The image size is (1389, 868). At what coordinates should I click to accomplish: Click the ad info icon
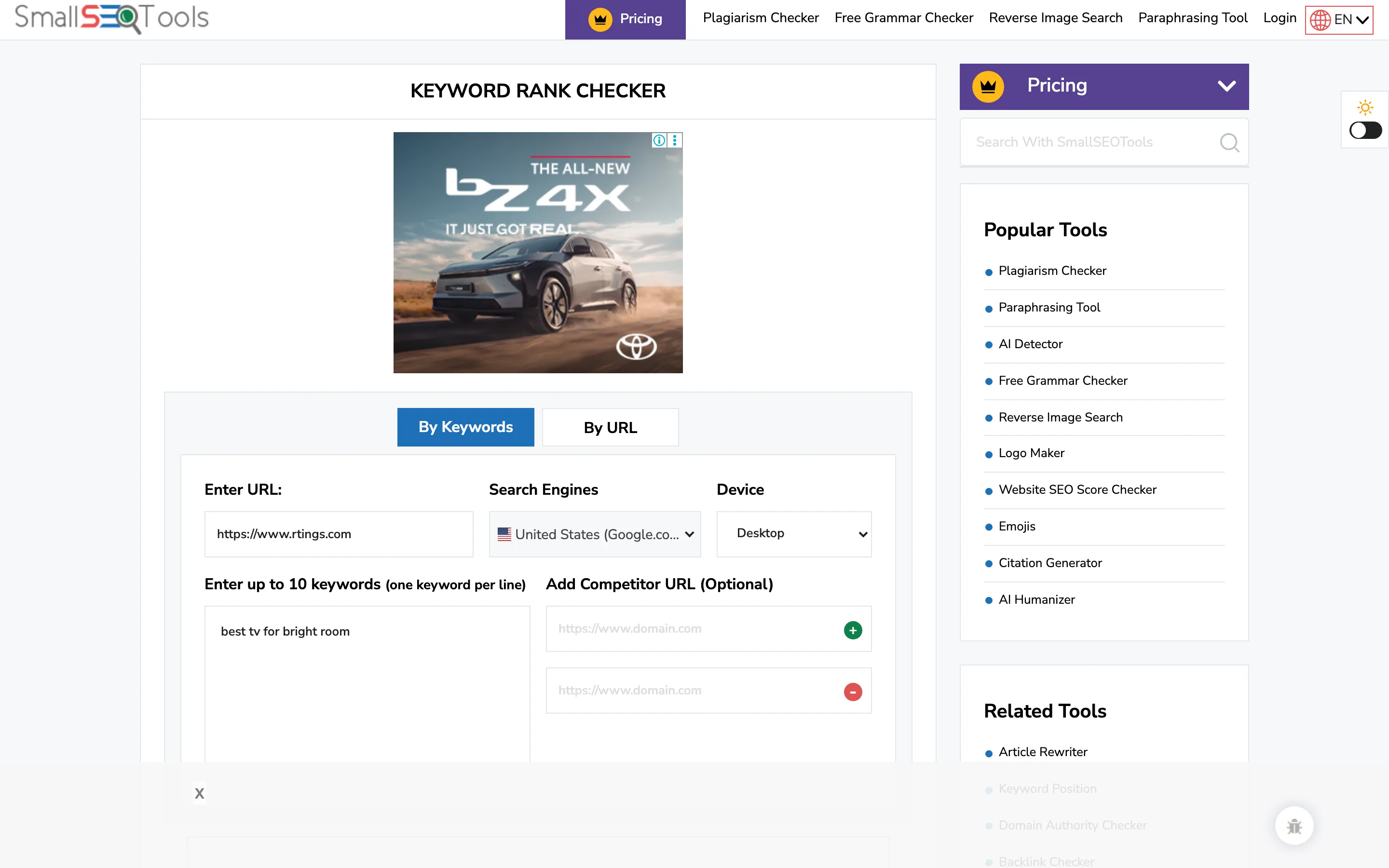(x=659, y=140)
